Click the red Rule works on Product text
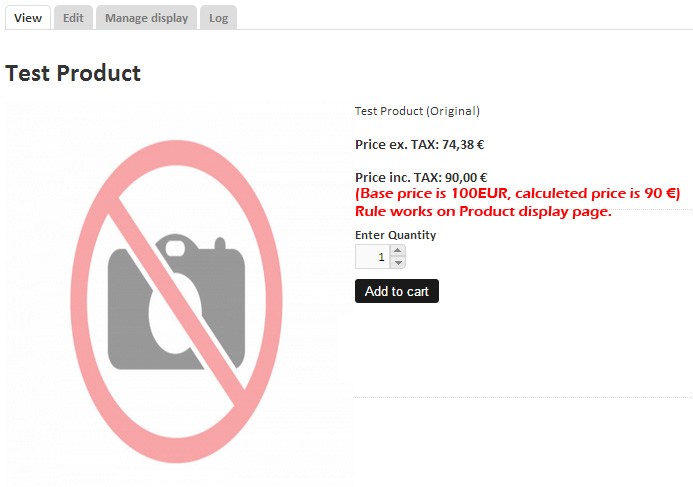 click(x=484, y=212)
